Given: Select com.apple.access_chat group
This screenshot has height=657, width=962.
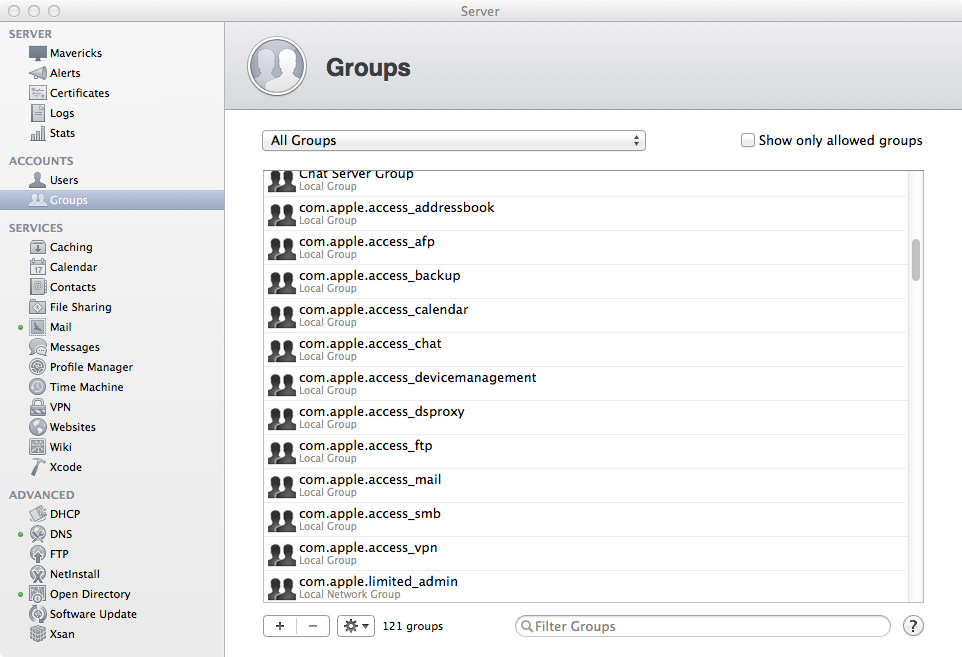Looking at the screenshot, I should (x=586, y=350).
